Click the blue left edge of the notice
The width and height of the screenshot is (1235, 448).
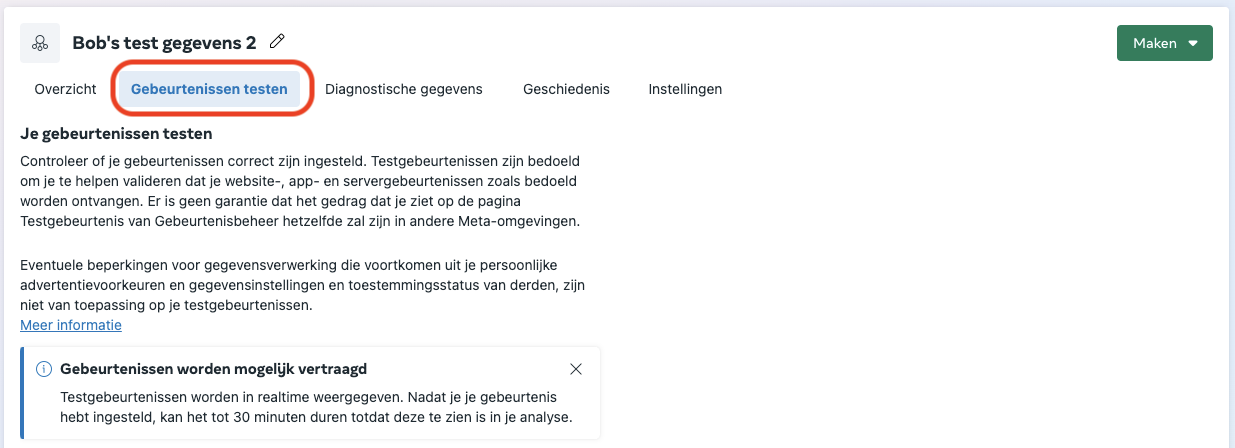(23, 393)
